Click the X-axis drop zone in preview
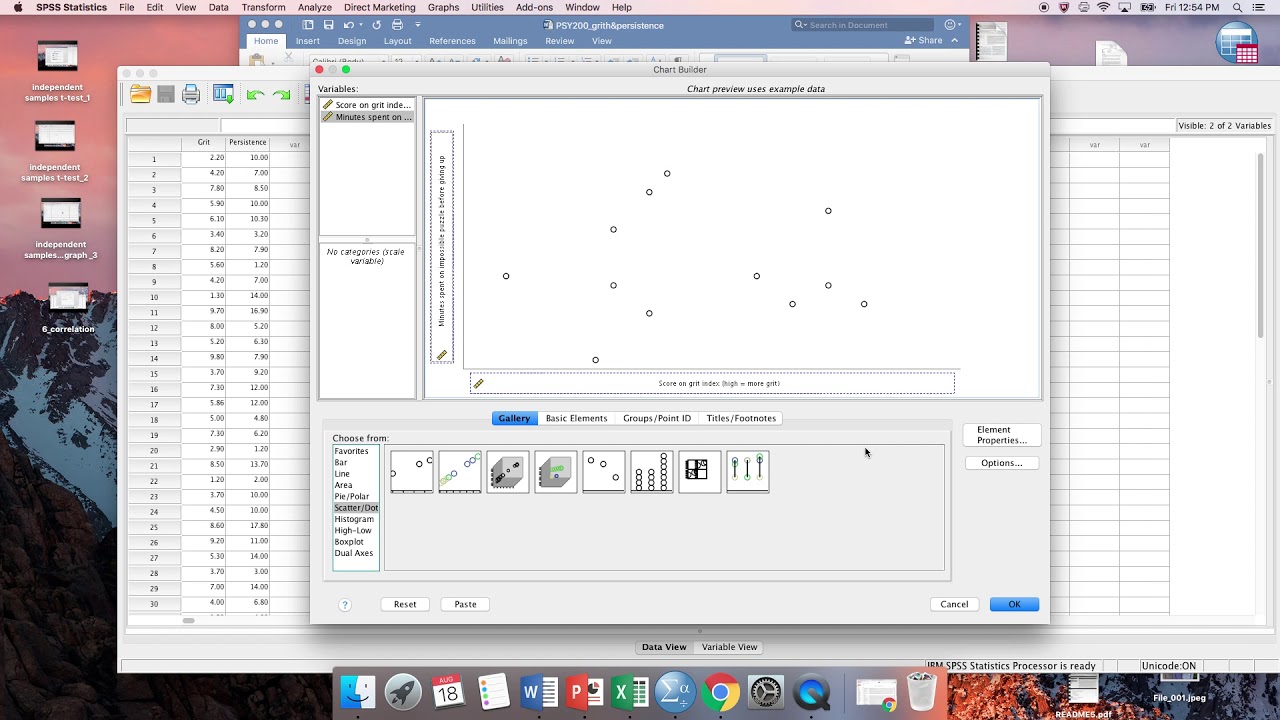Viewport: 1280px width, 720px height. 712,383
